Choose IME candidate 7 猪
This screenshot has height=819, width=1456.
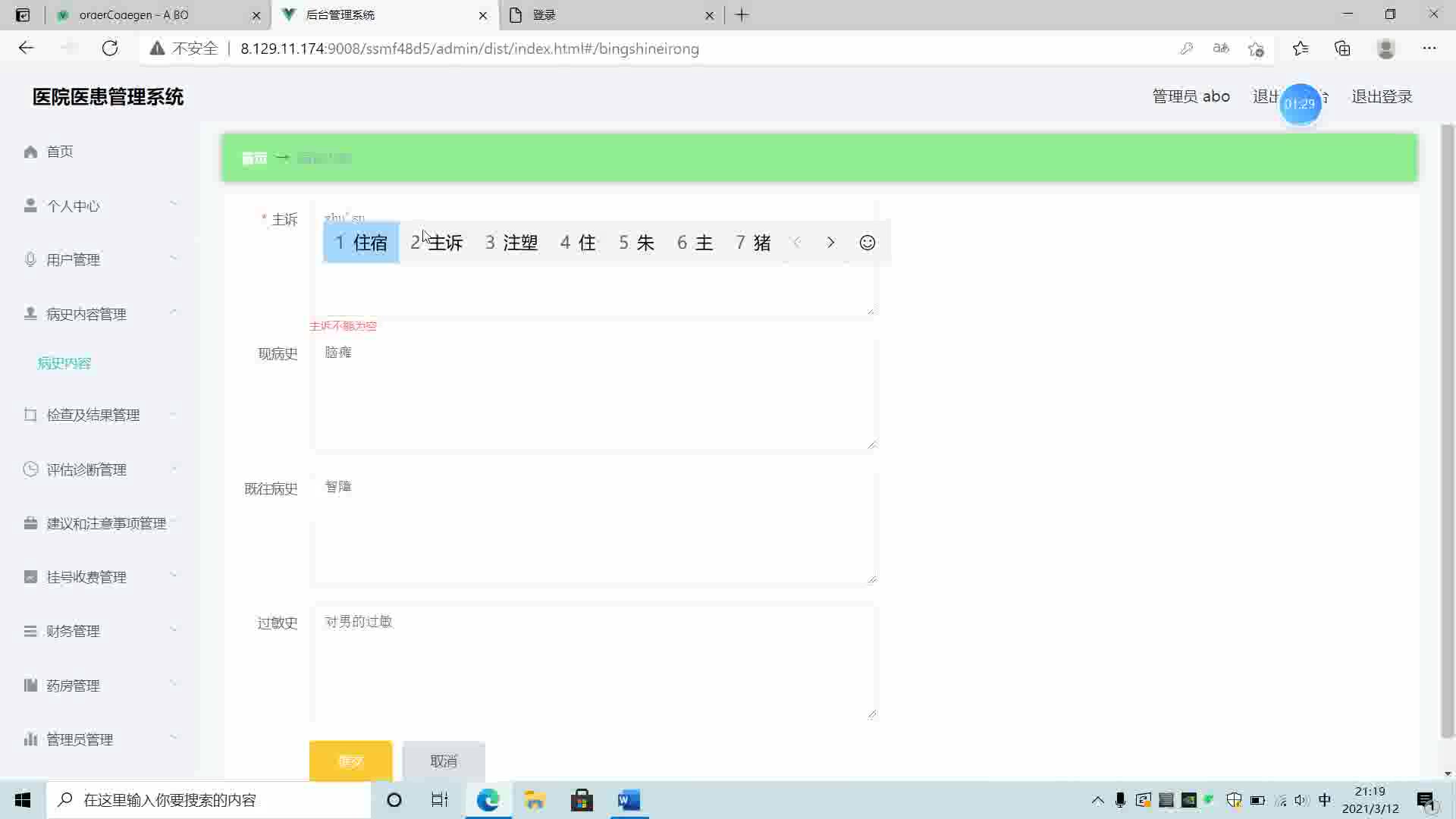[x=753, y=243]
